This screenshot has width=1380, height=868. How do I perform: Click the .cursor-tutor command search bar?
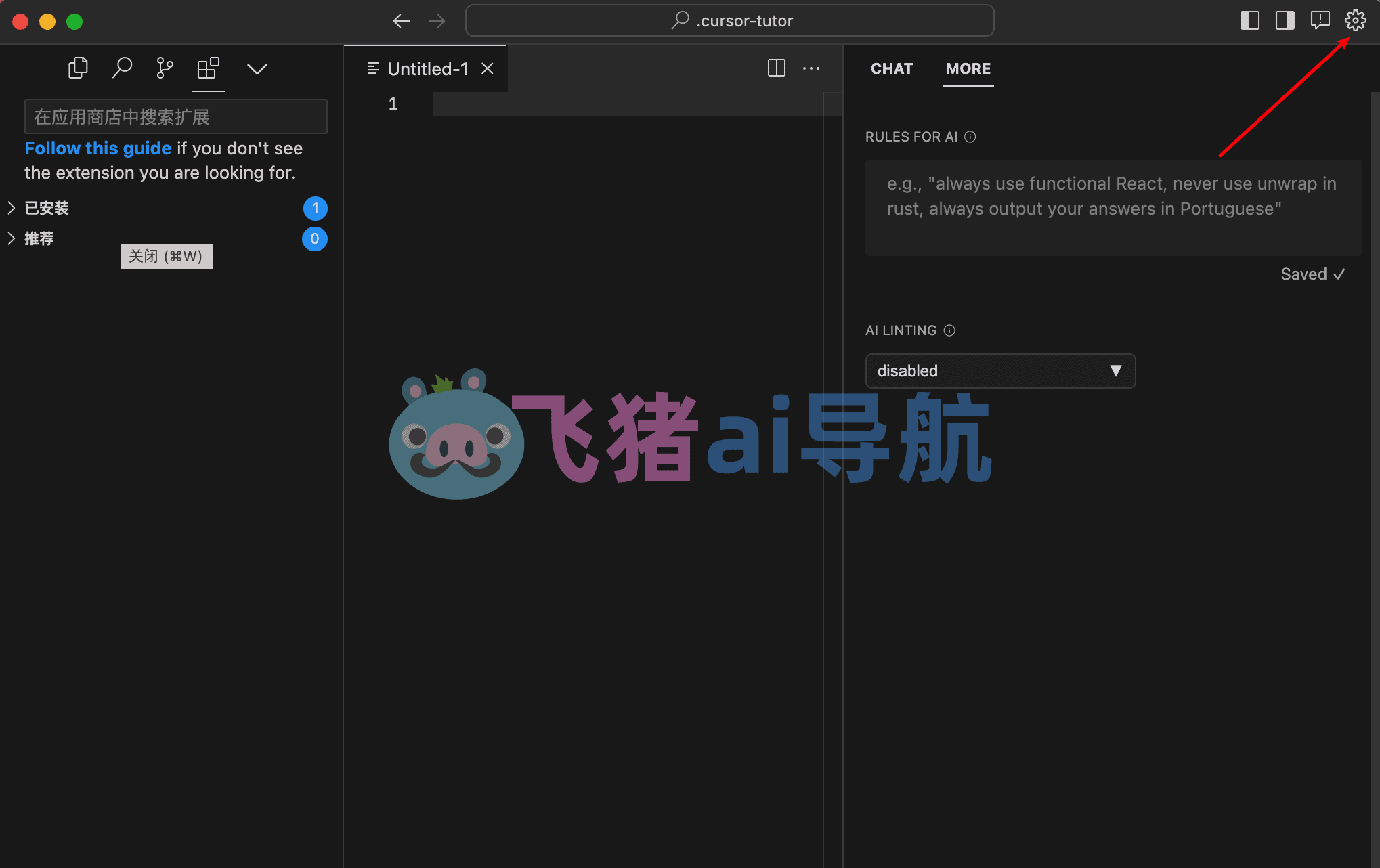(x=730, y=20)
